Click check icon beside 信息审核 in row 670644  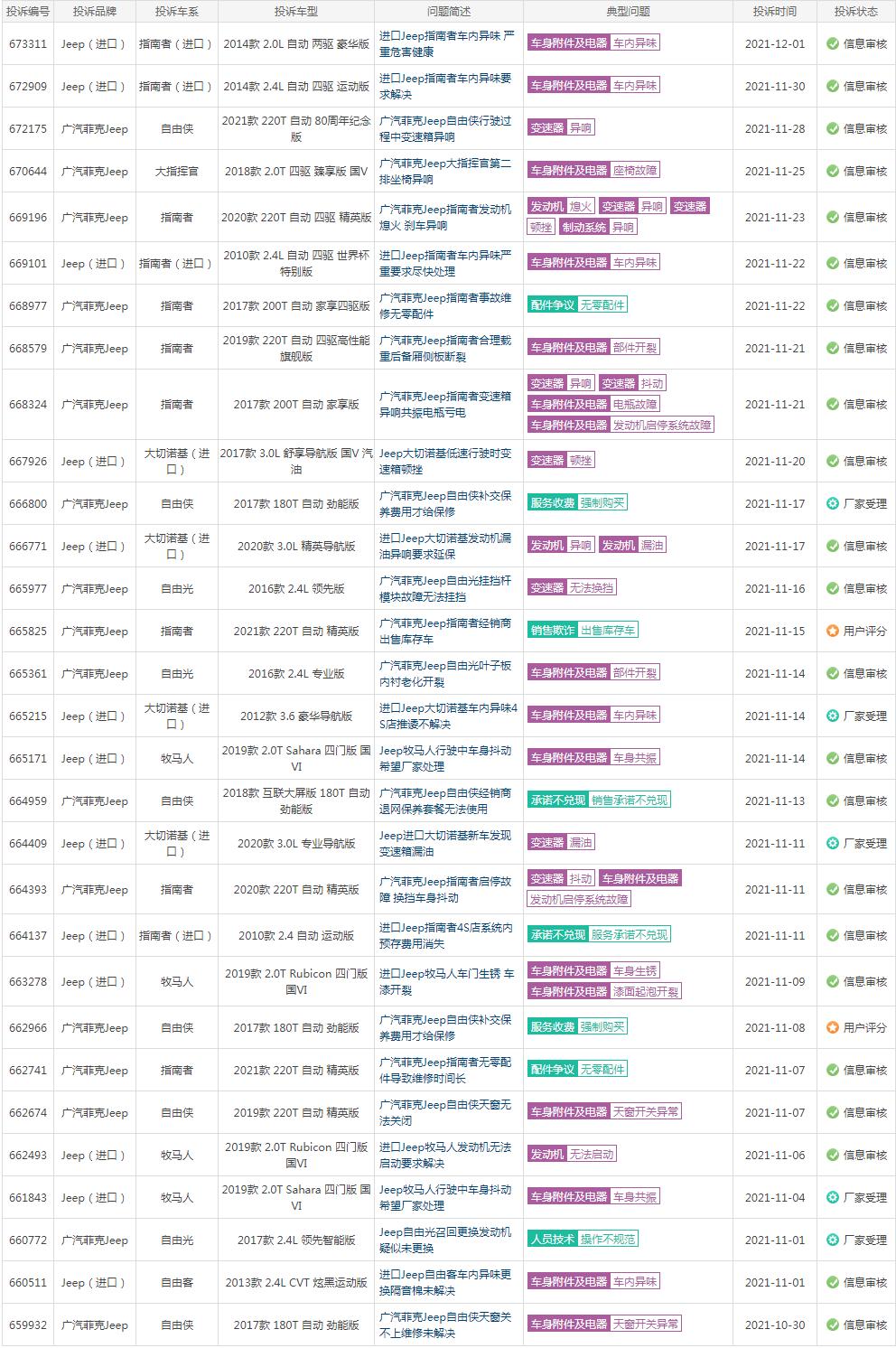pos(833,171)
